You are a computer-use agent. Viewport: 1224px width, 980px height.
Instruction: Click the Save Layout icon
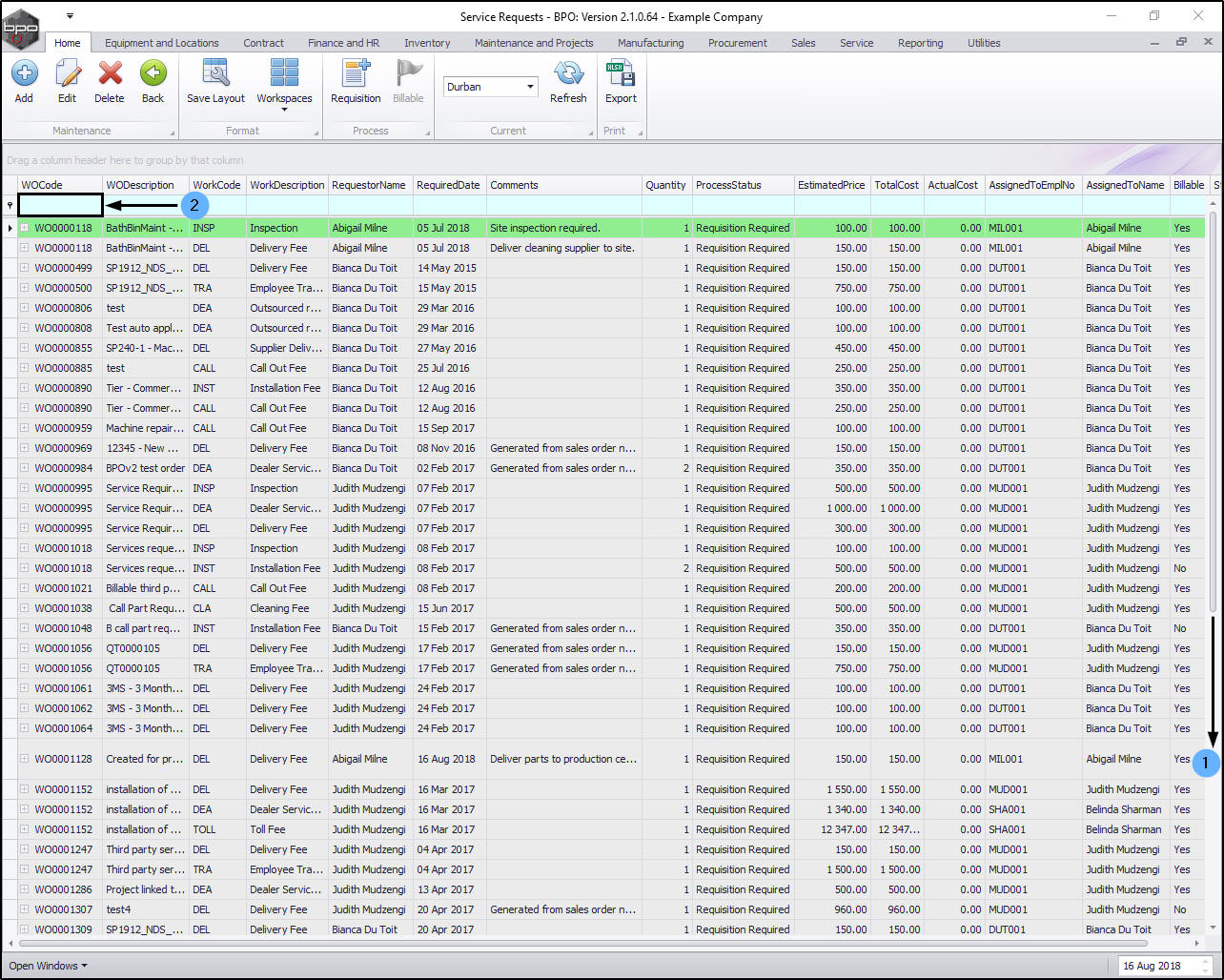point(215,73)
